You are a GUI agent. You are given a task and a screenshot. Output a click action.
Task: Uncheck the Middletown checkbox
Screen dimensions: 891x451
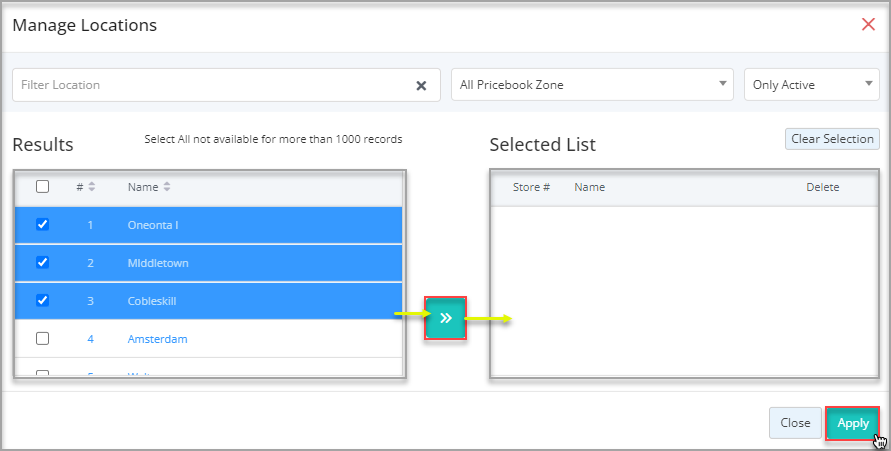click(x=42, y=263)
